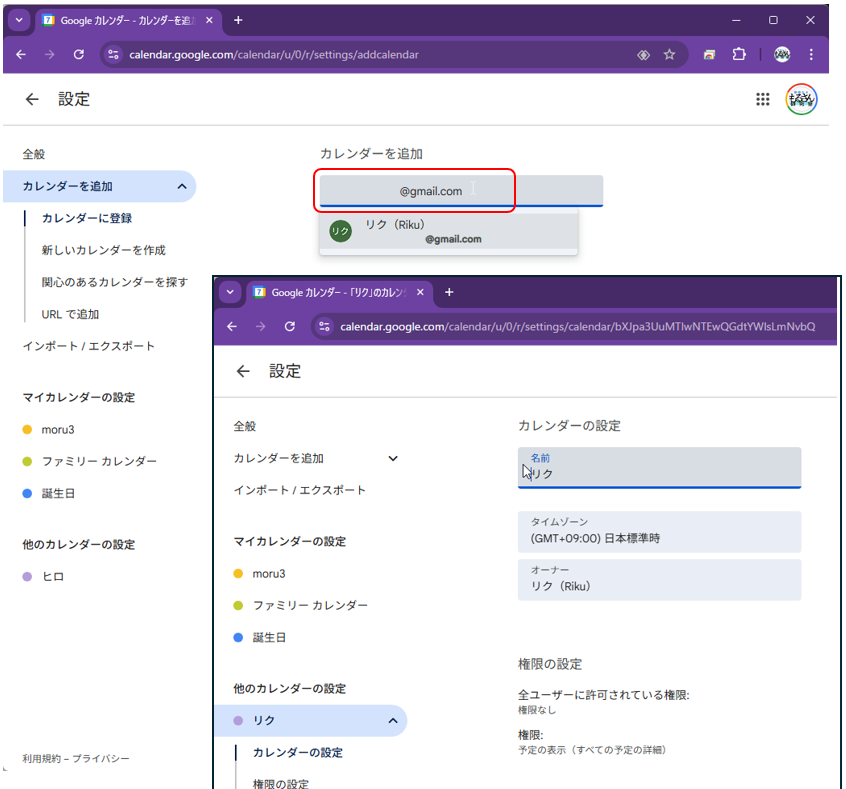
Task: Select URL で追加 in the sidebar
Action: click(70, 314)
